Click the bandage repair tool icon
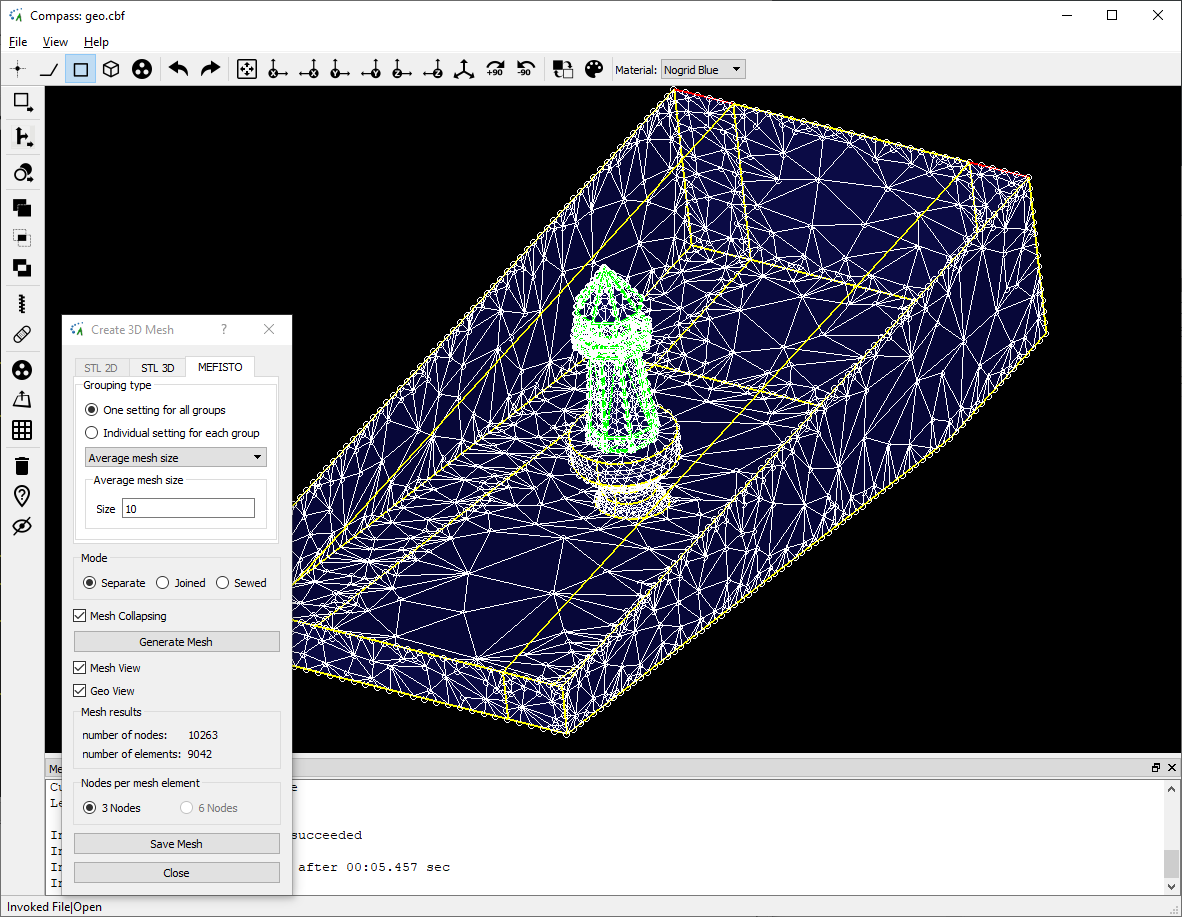Image resolution: width=1182 pixels, height=917 pixels. [x=22, y=335]
